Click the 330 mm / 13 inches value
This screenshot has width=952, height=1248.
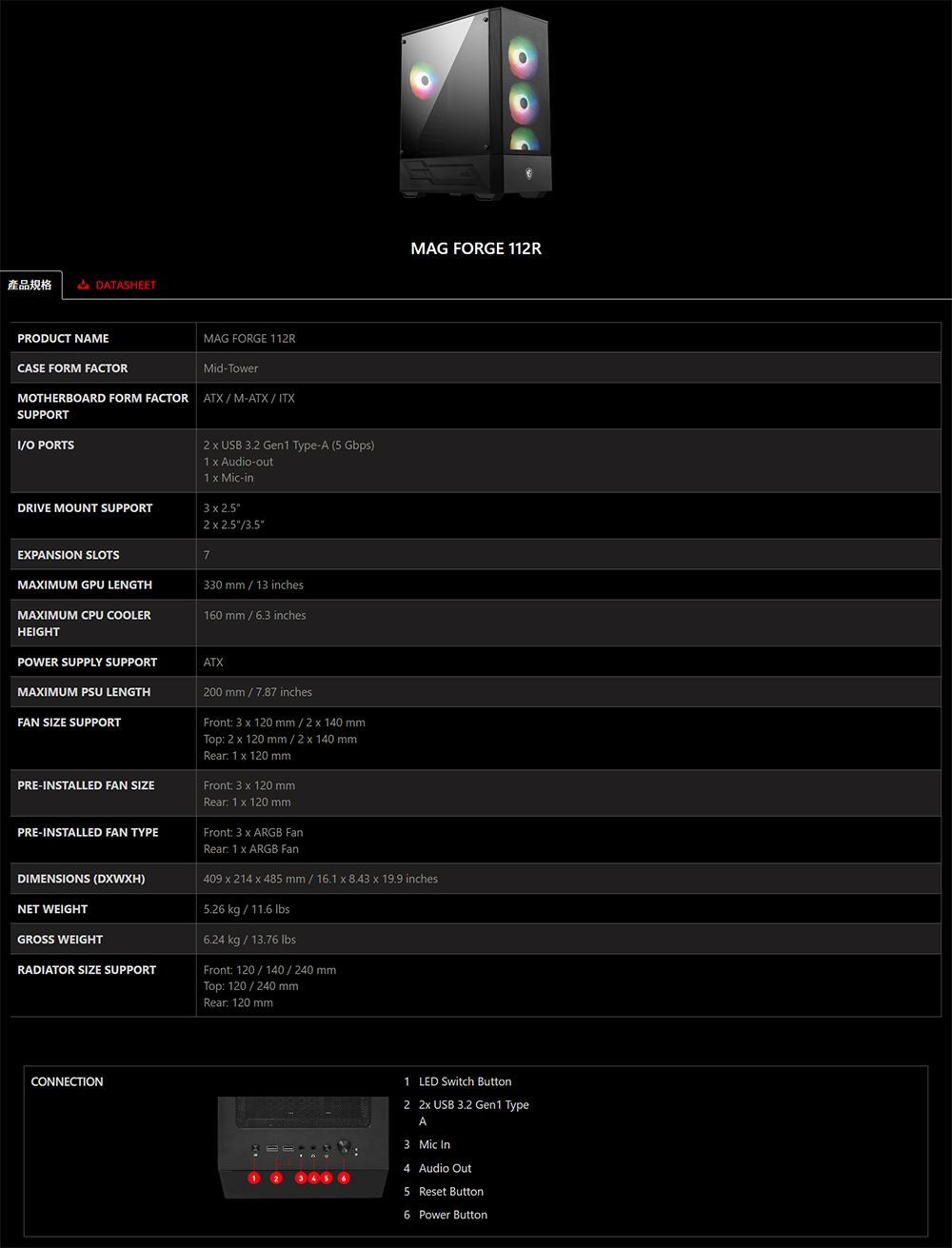tap(254, 585)
